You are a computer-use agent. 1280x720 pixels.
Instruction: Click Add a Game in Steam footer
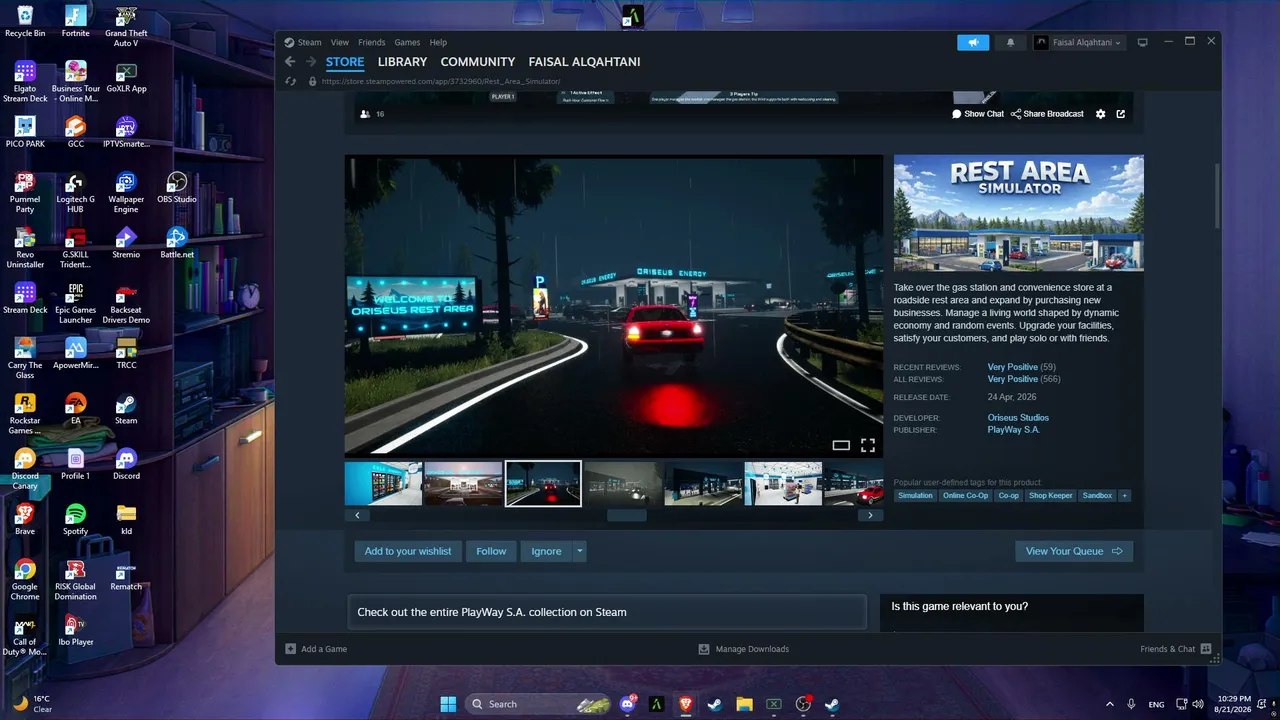(316, 649)
